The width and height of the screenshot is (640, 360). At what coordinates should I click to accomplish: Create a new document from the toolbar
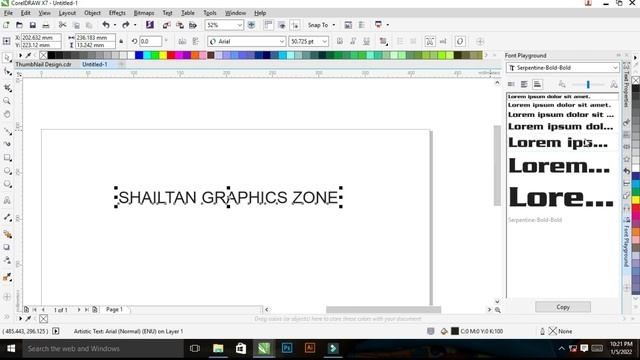(x=6, y=25)
